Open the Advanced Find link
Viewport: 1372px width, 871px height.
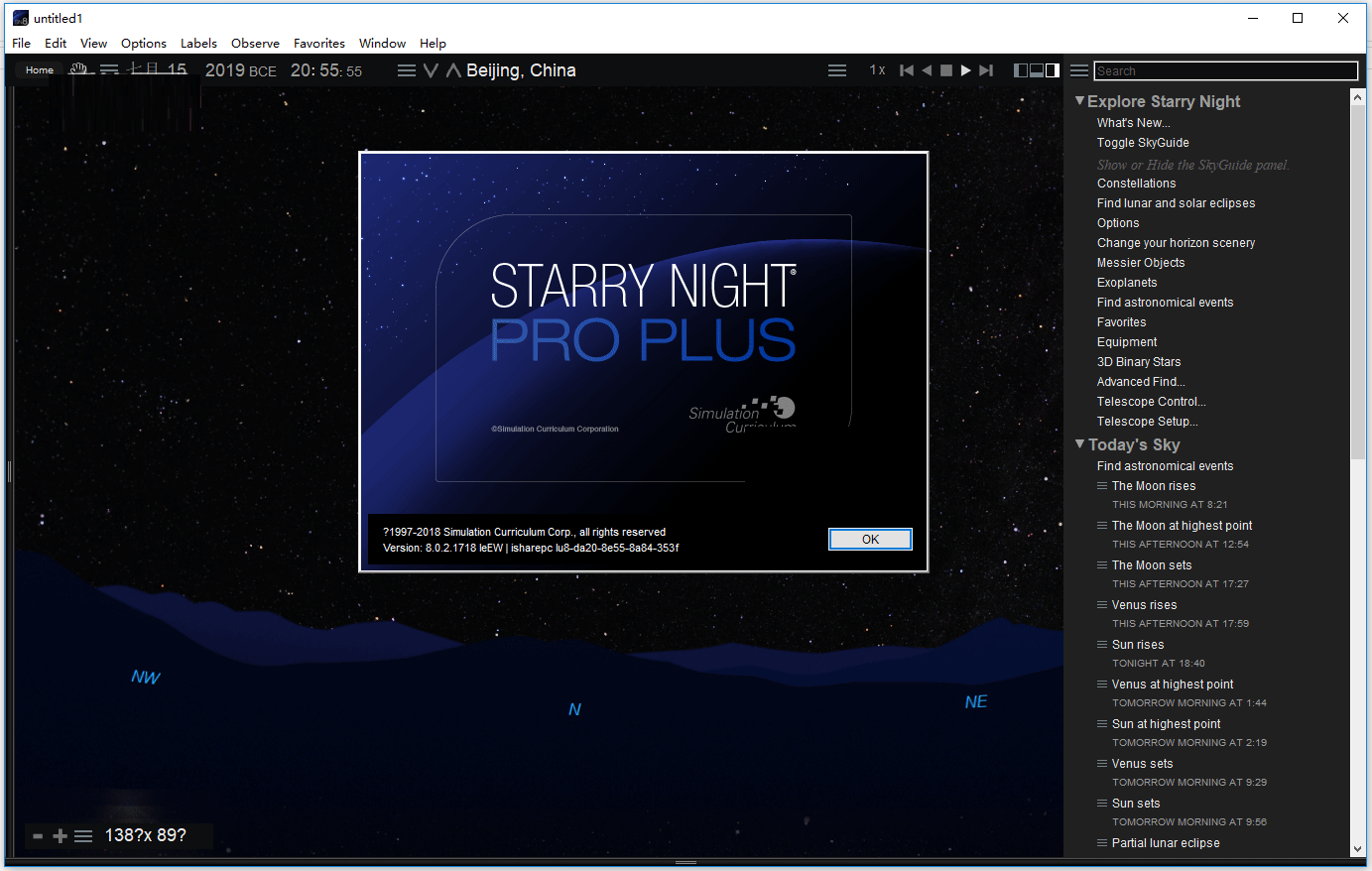pos(1141,382)
